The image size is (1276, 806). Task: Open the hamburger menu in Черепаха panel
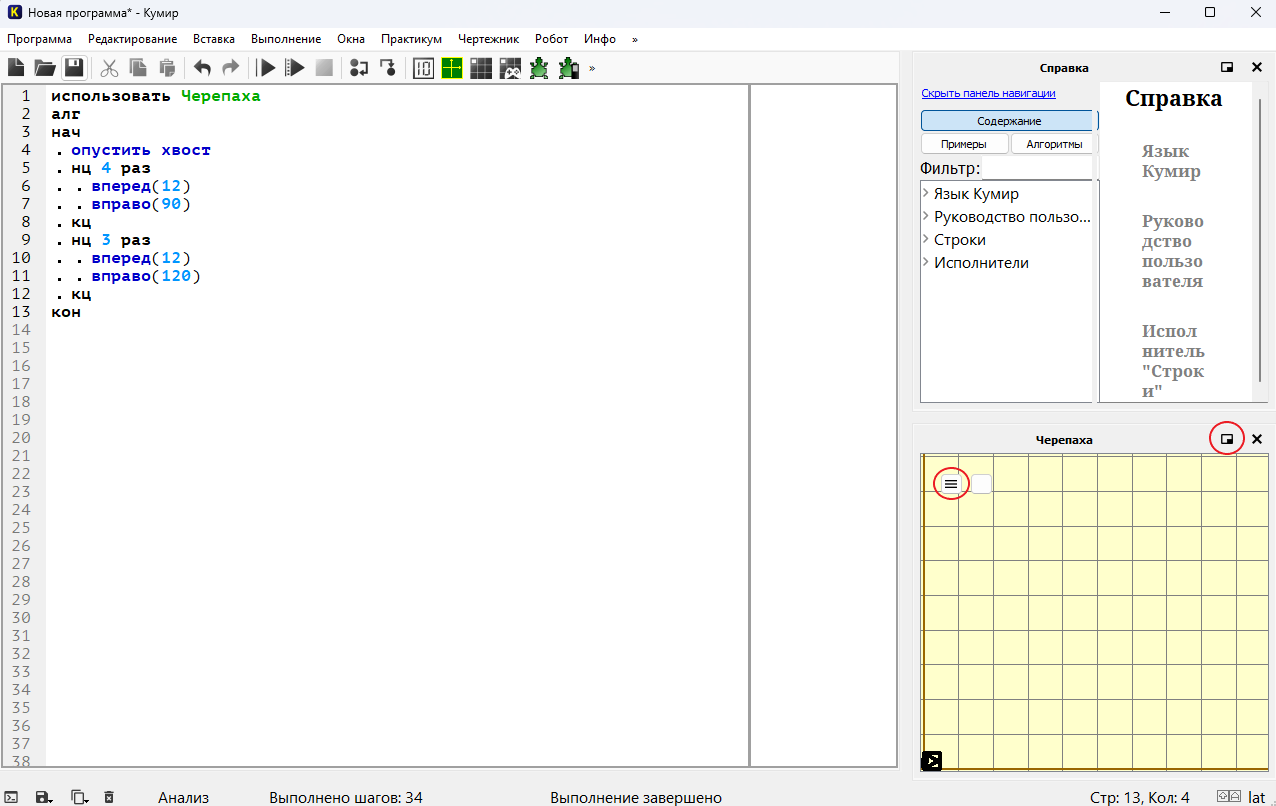coord(951,484)
